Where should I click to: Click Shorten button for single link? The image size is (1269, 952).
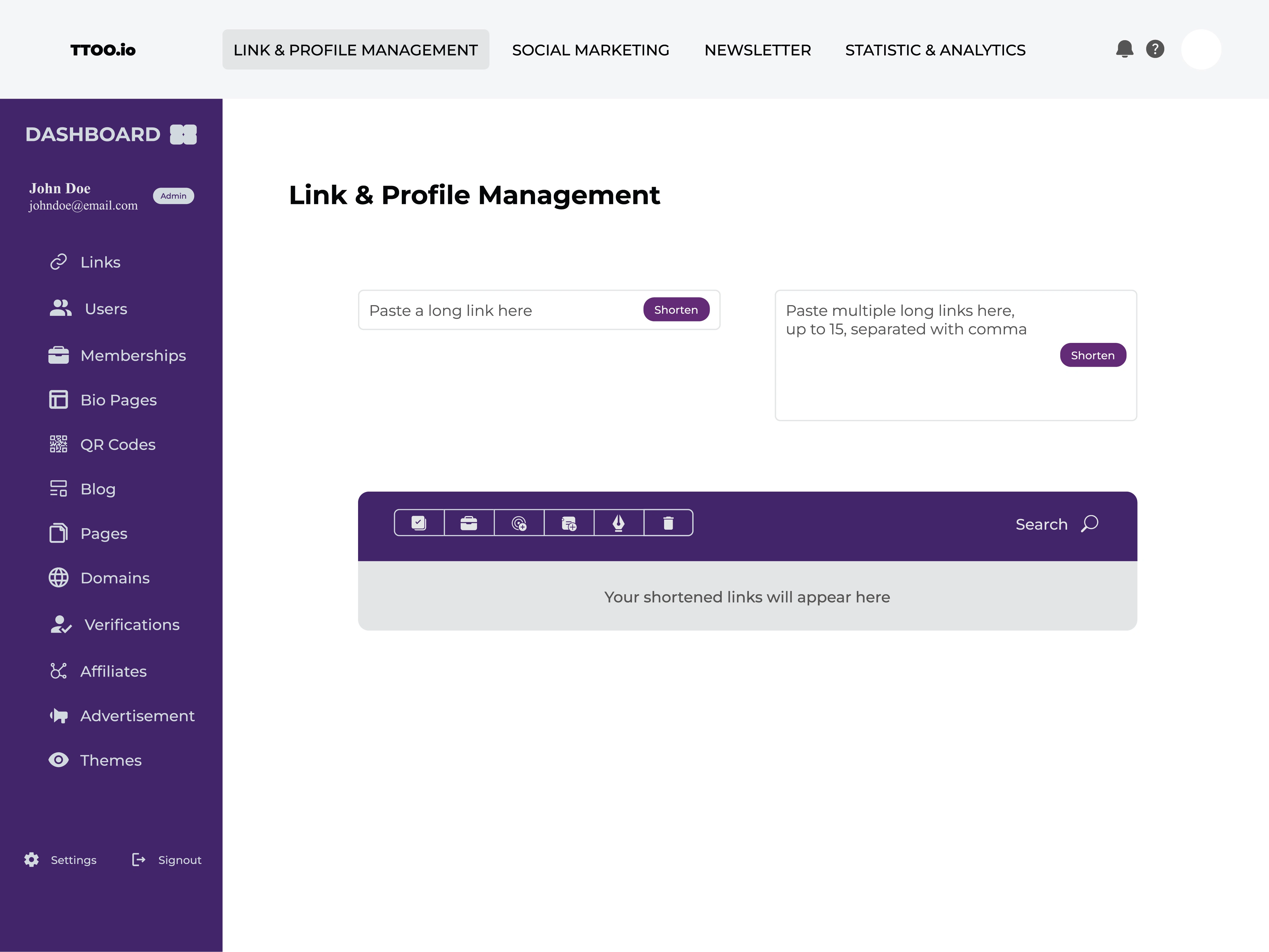click(x=676, y=310)
